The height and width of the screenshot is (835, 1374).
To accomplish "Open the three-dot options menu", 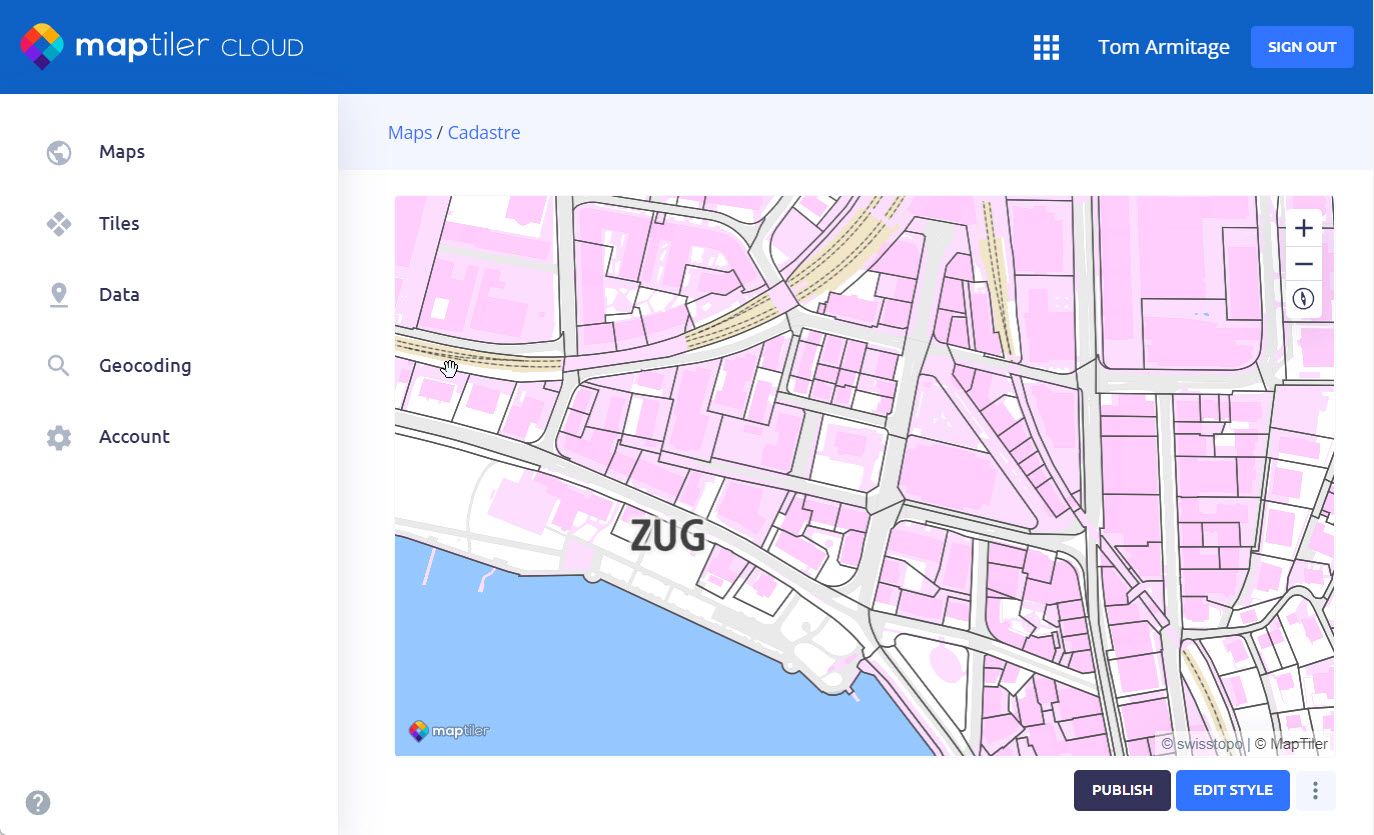I will point(1315,790).
